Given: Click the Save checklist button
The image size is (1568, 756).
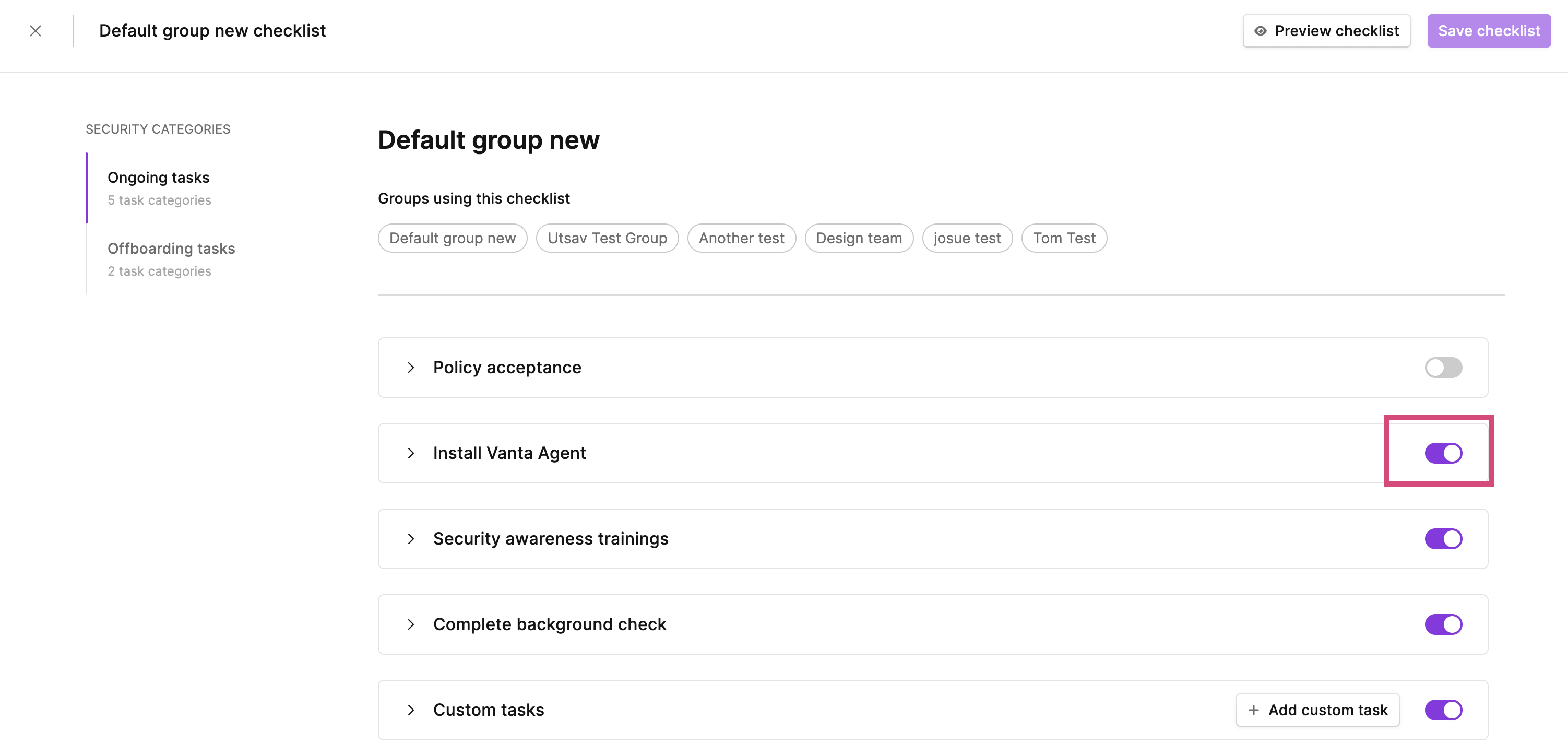Looking at the screenshot, I should click(1489, 31).
